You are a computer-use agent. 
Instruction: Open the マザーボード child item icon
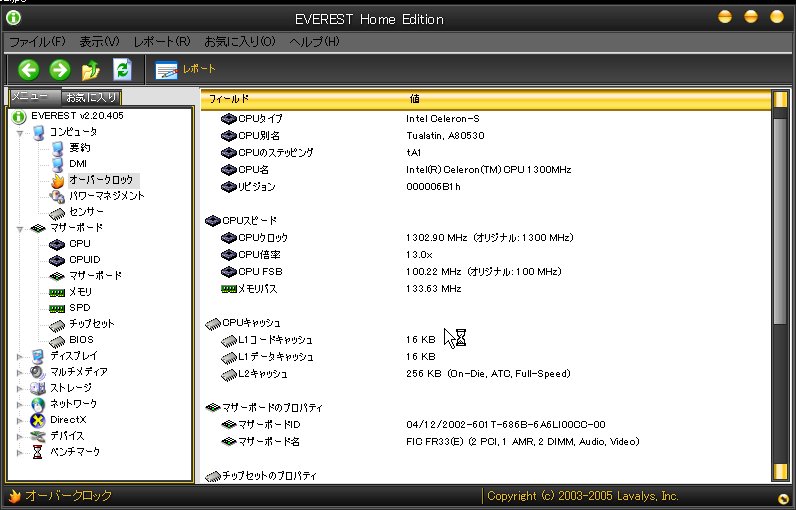coord(57,276)
